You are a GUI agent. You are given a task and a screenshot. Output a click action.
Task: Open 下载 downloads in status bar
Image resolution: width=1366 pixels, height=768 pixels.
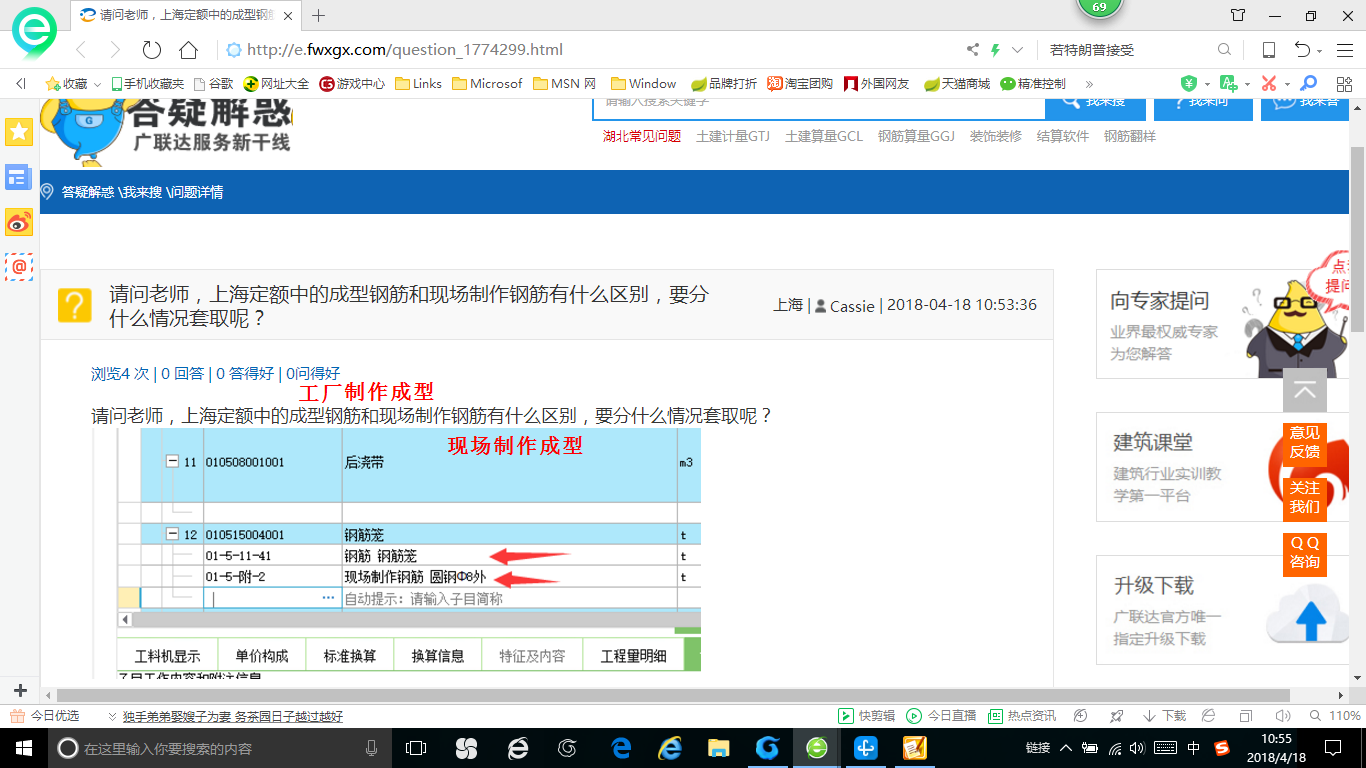click(x=1163, y=716)
